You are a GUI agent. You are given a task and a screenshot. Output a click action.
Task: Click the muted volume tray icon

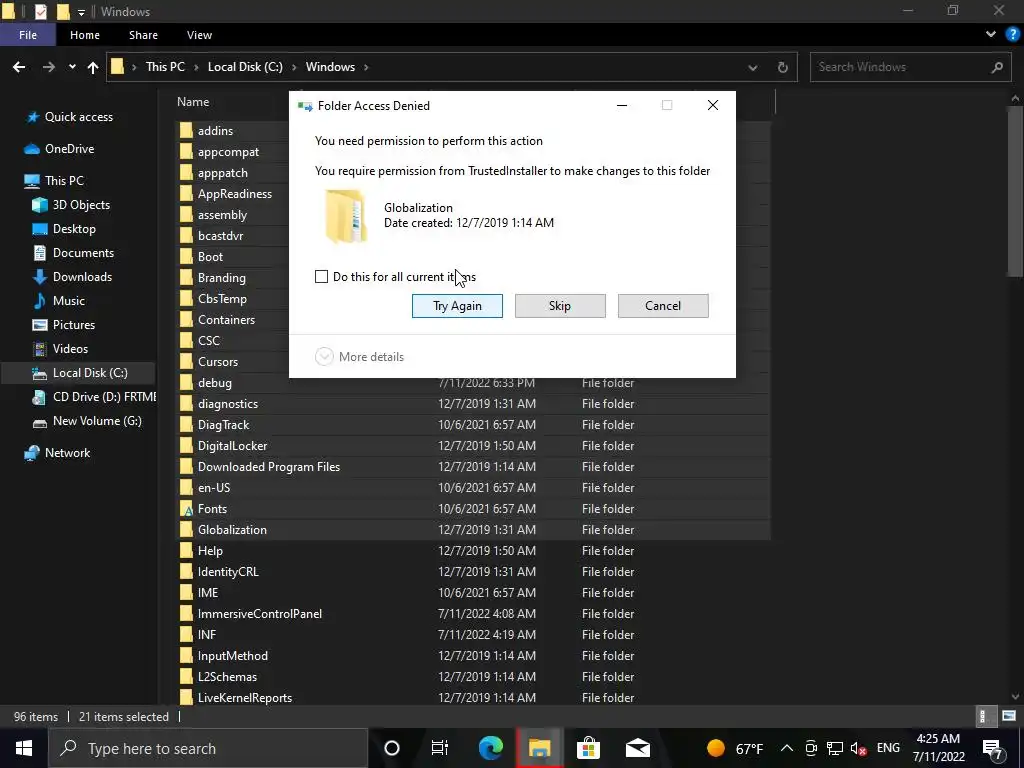pyautogui.click(x=859, y=748)
